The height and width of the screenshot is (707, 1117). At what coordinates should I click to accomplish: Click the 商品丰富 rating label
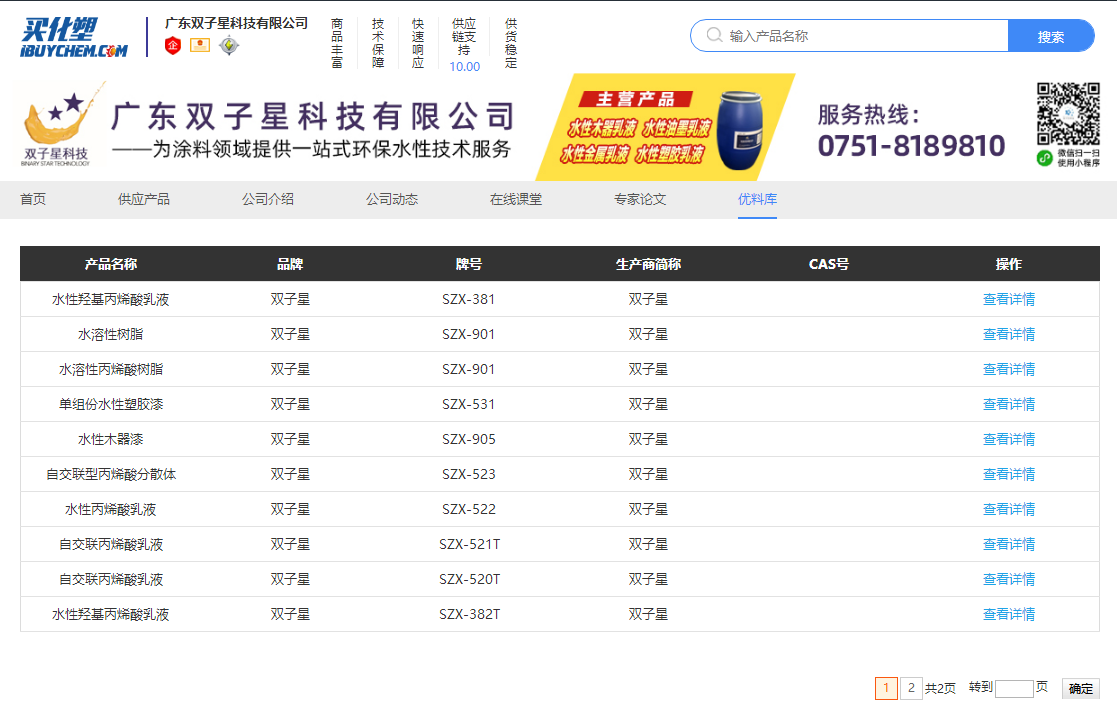tap(337, 43)
